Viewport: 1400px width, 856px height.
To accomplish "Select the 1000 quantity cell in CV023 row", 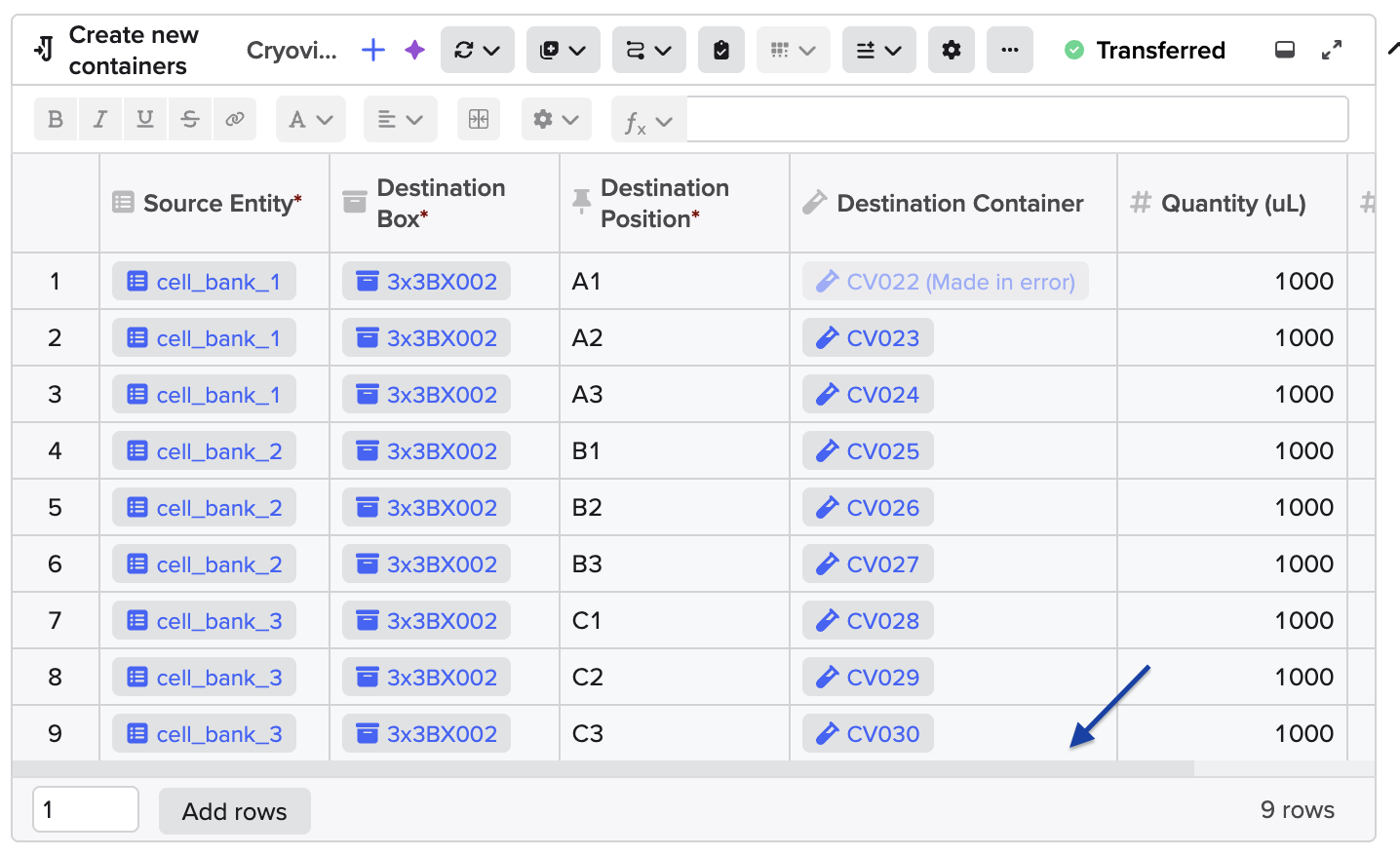I will 1232,338.
